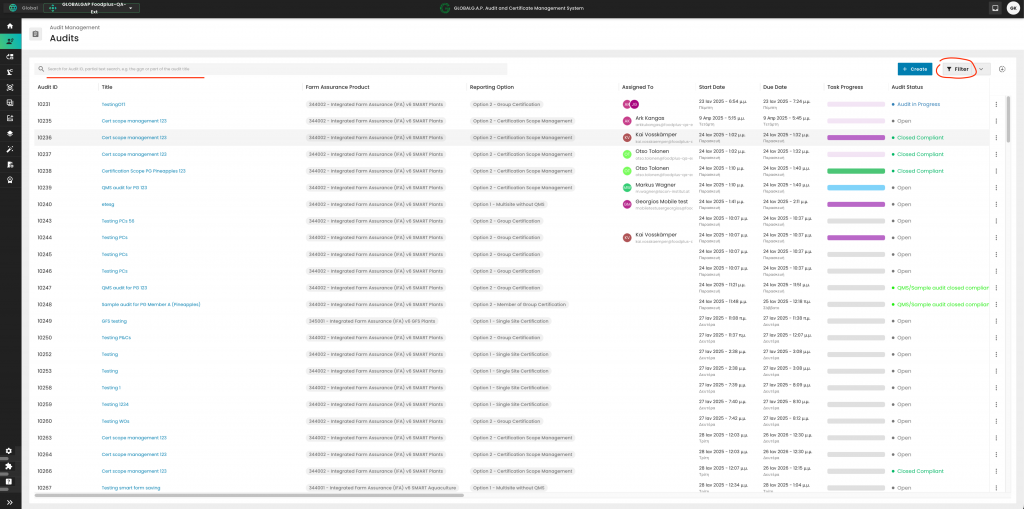
Task: Click the puzzle piece extensions icon
Action: pyautogui.click(x=10, y=466)
